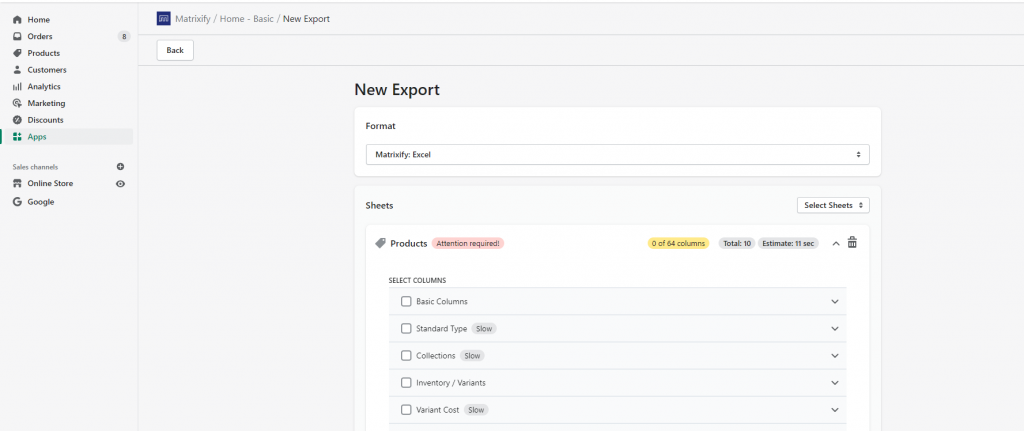Viewport: 1024px width, 431px height.
Task: Click the Products sheet title
Action: 409,244
